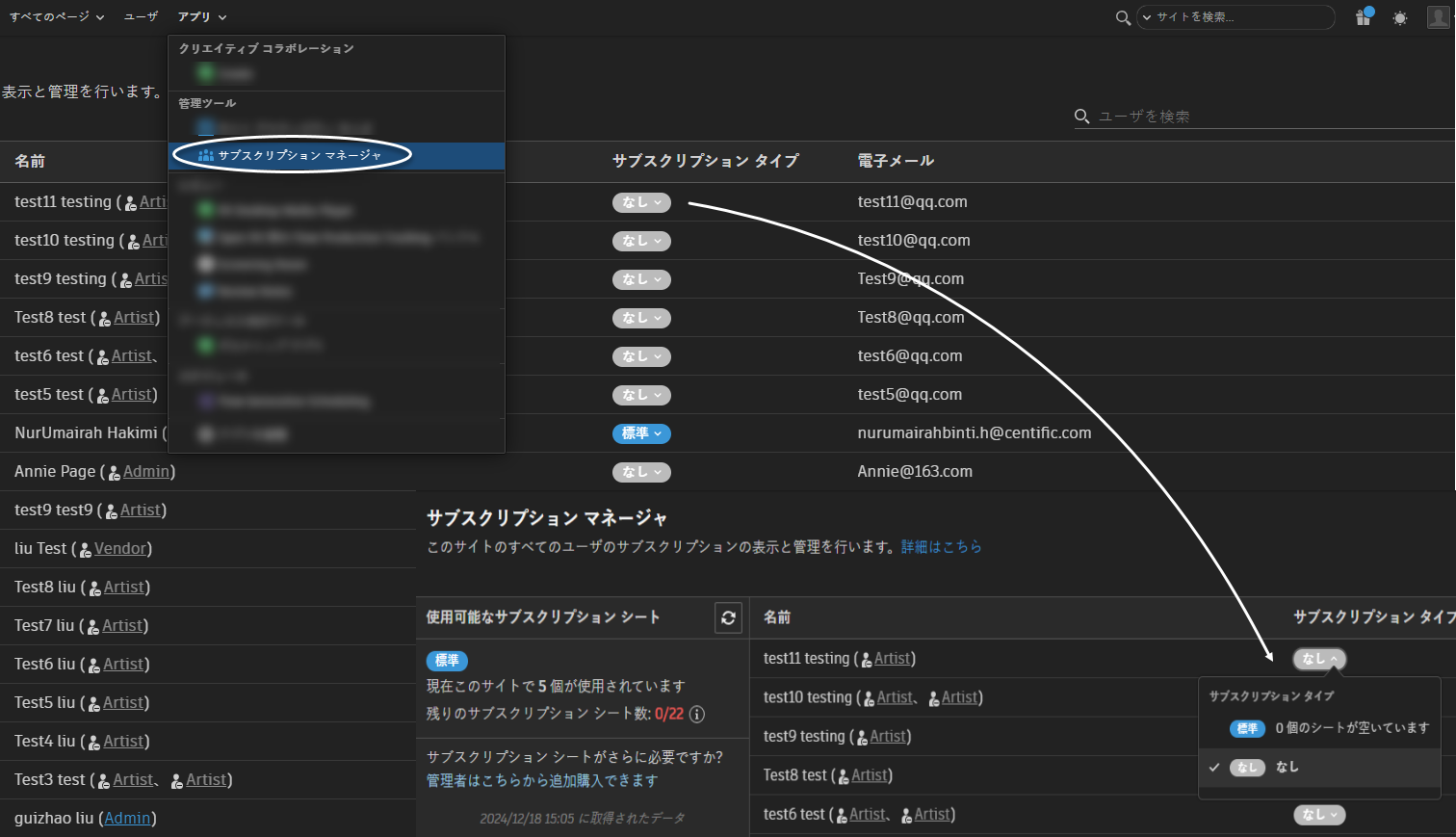Click the サブスクリプション タイプ column header in the upper table
Screen dimensions: 1456x837
point(706,161)
